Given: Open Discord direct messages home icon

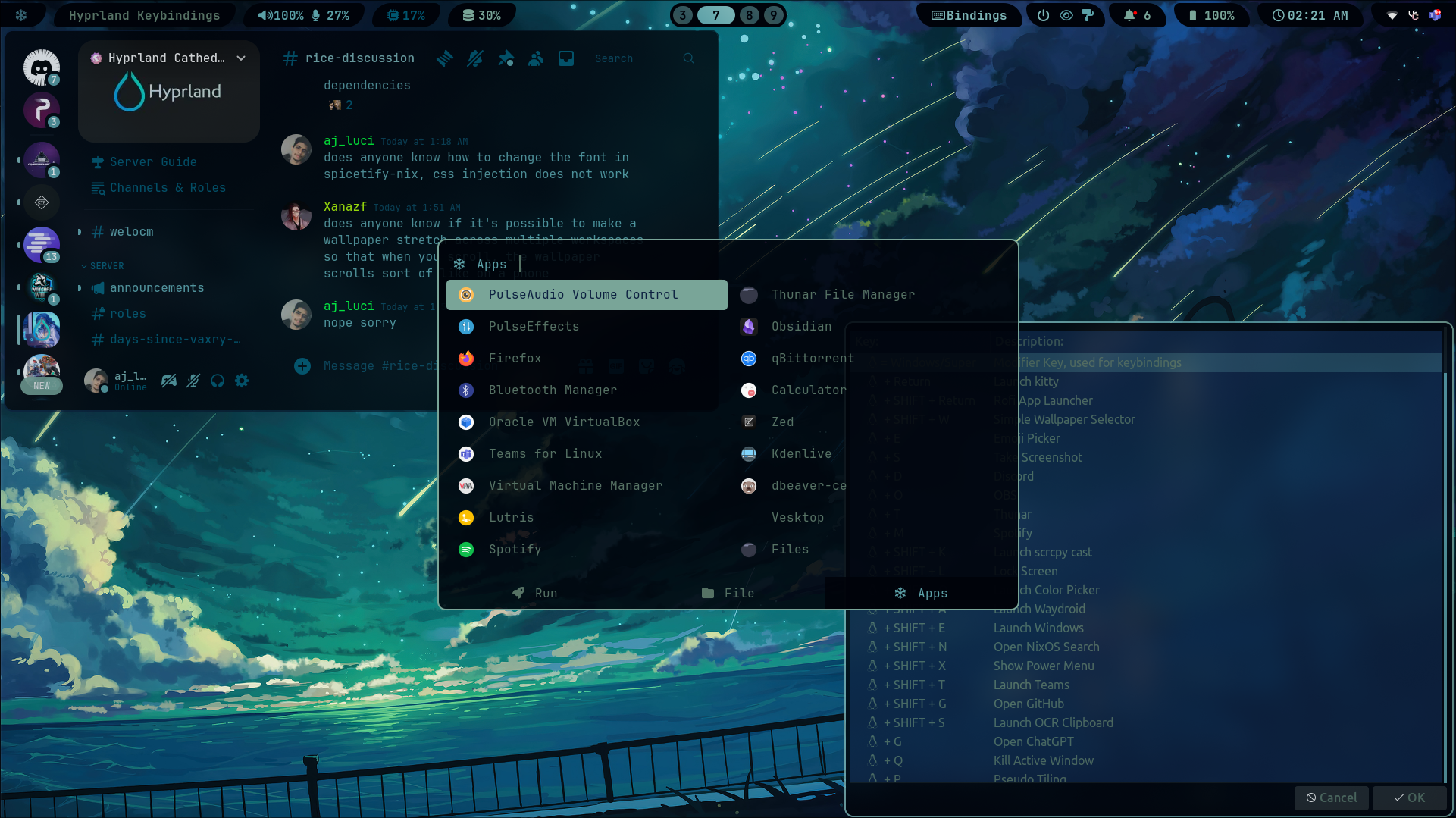Looking at the screenshot, I should click(x=41, y=68).
